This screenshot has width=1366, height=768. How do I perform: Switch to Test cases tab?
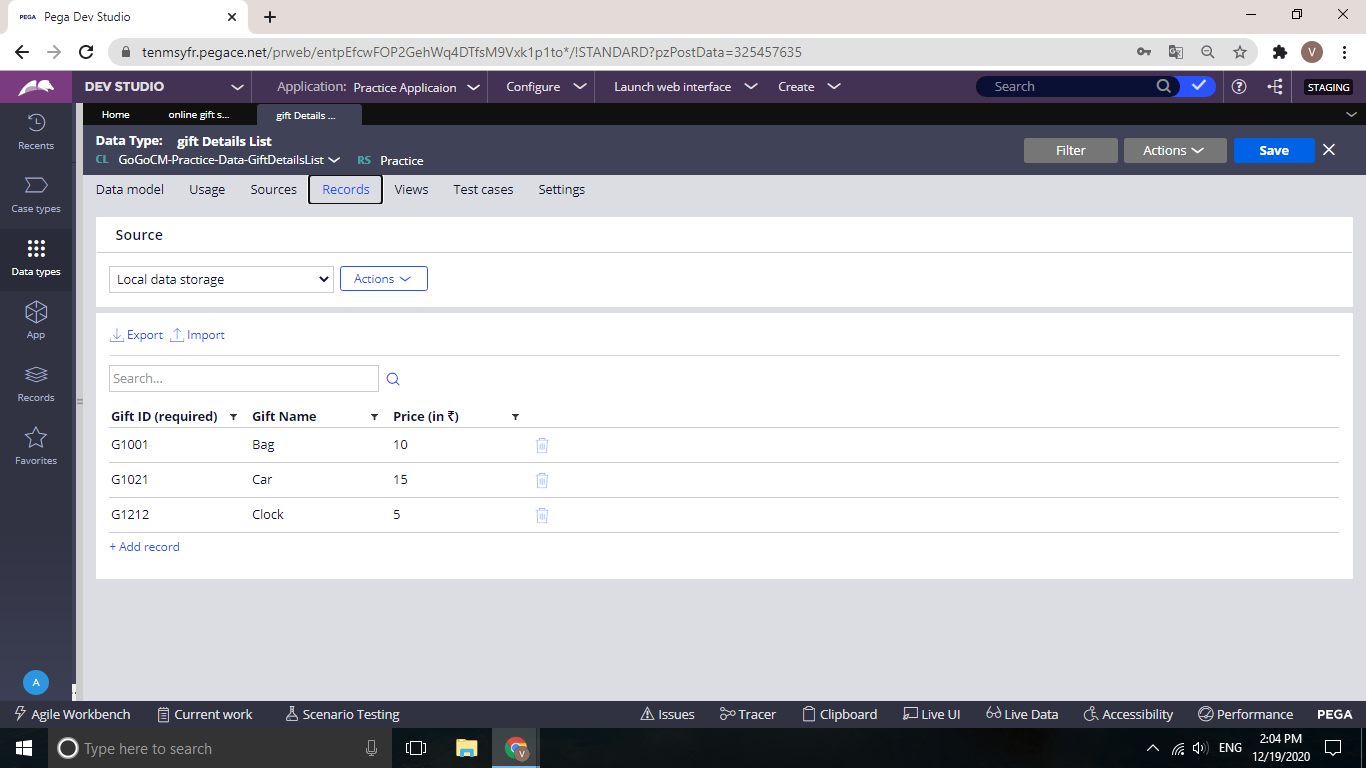tap(483, 189)
